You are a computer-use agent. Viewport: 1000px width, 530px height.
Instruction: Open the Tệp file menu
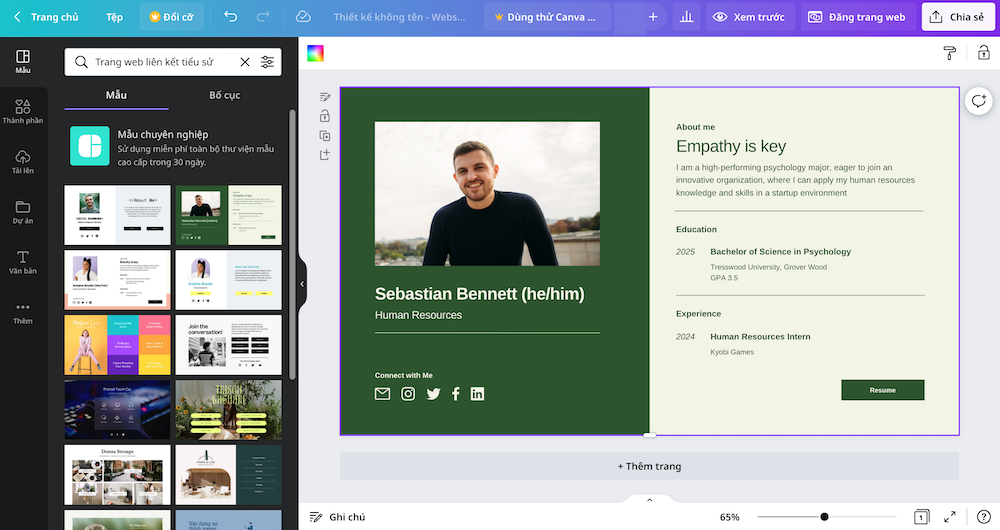[x=115, y=17]
